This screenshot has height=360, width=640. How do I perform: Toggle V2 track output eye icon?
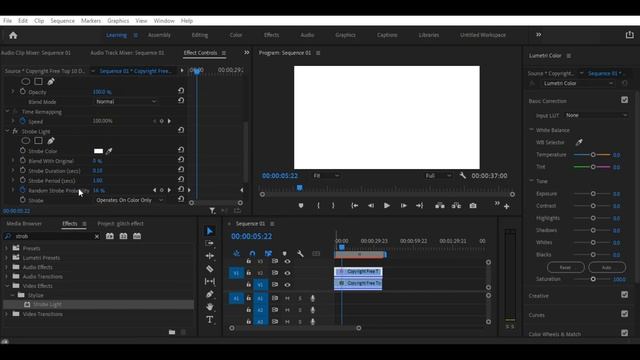(x=287, y=273)
